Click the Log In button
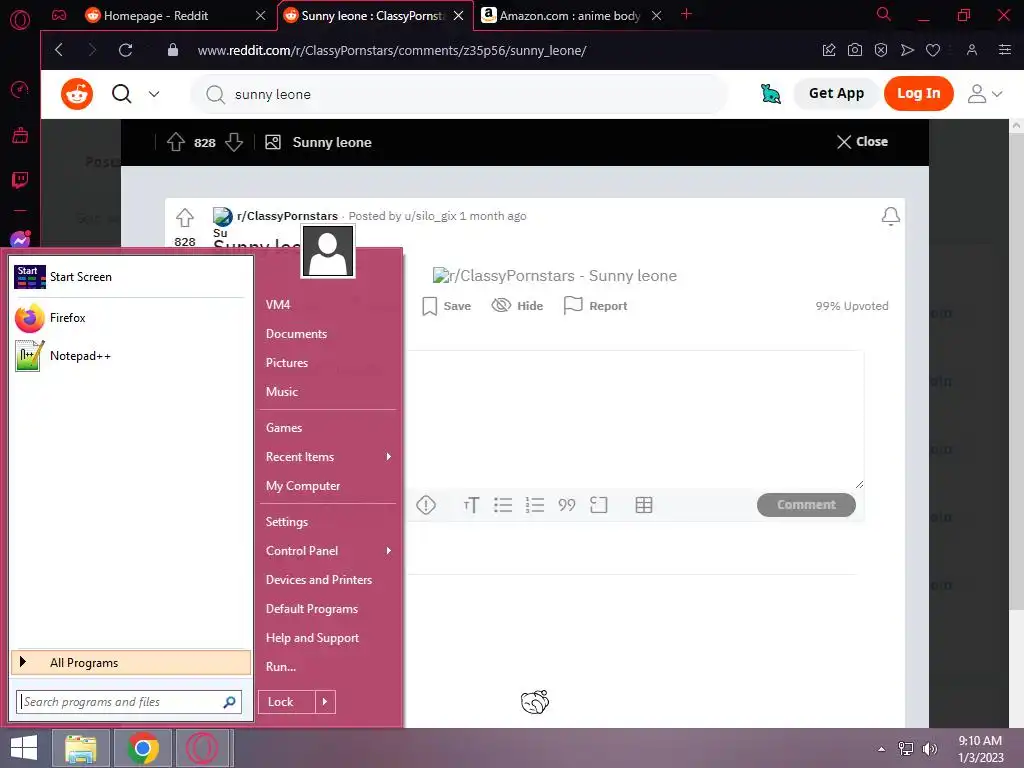Image resolution: width=1024 pixels, height=768 pixels. pos(918,93)
